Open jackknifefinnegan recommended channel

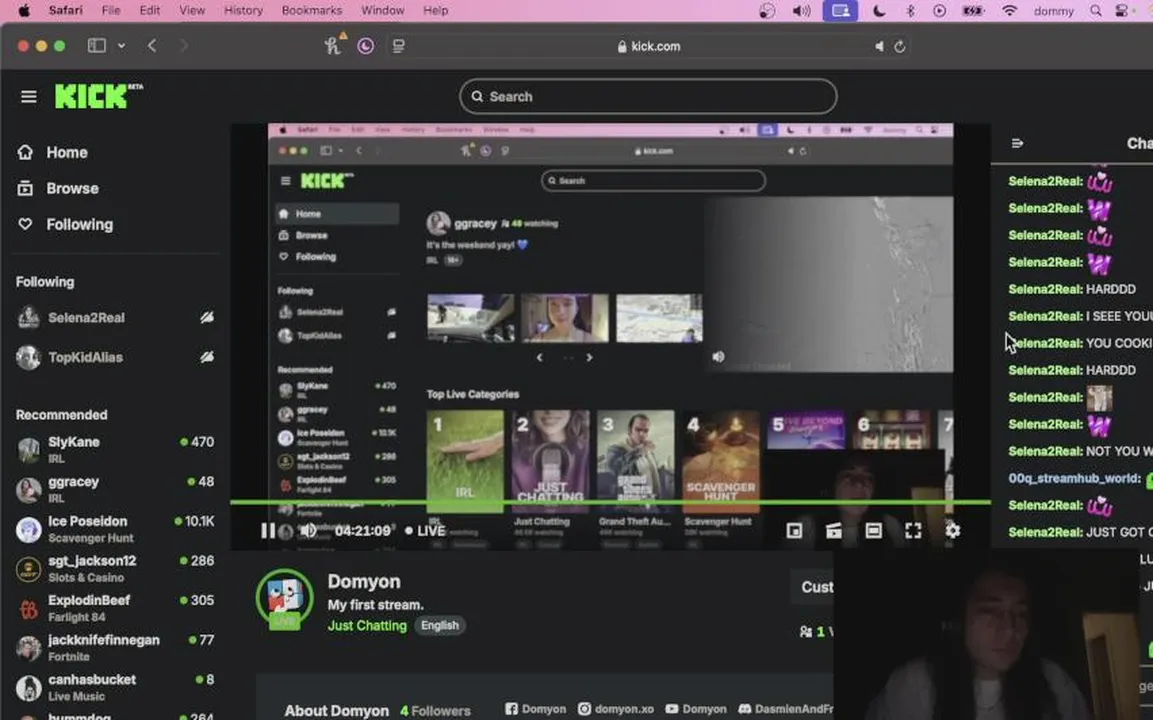(115, 648)
